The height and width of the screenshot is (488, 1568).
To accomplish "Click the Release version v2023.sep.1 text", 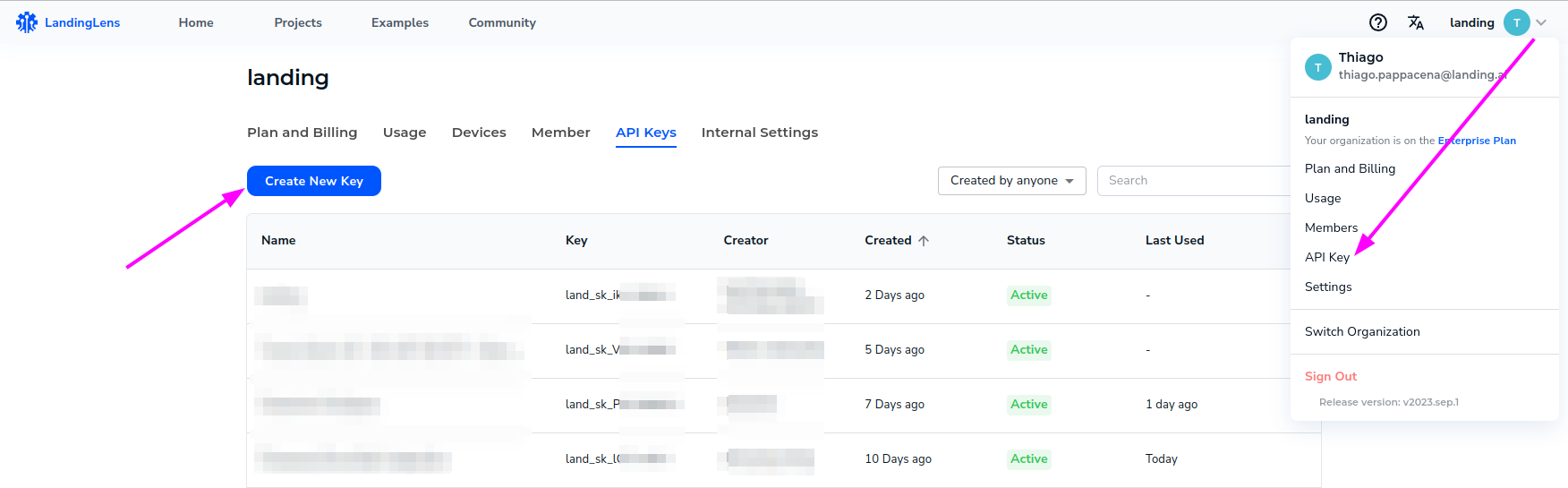I will coord(1389,402).
